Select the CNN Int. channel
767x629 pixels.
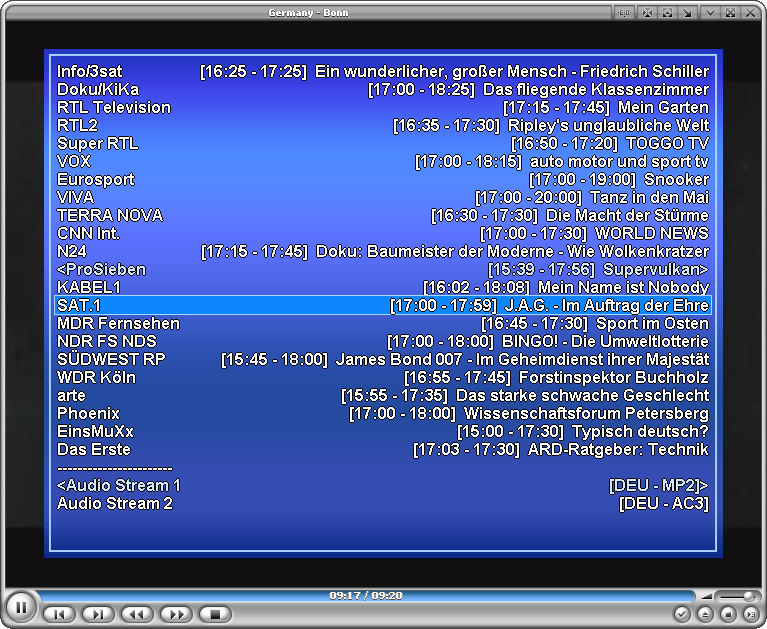[x=383, y=233]
